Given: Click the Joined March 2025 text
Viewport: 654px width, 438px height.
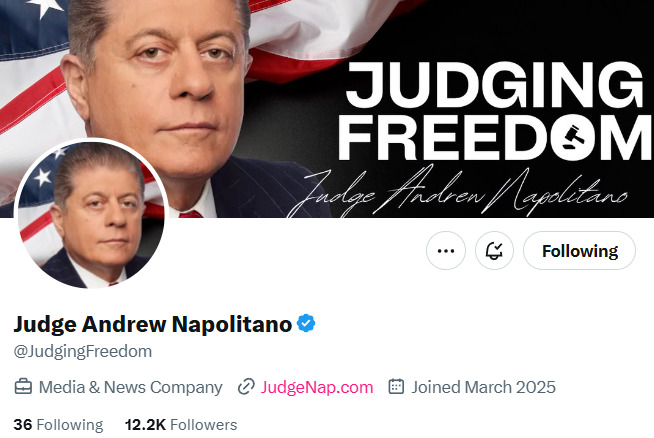Looking at the screenshot, I should pos(483,387).
